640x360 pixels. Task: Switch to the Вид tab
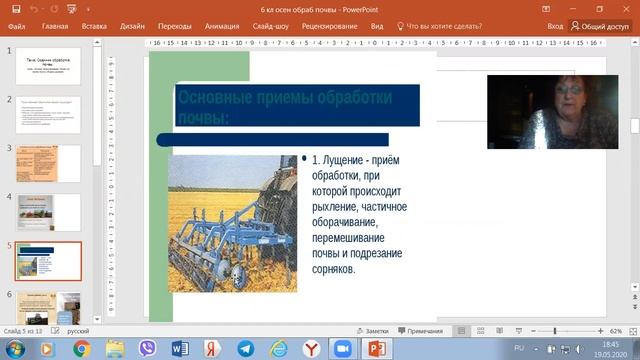[x=377, y=26]
